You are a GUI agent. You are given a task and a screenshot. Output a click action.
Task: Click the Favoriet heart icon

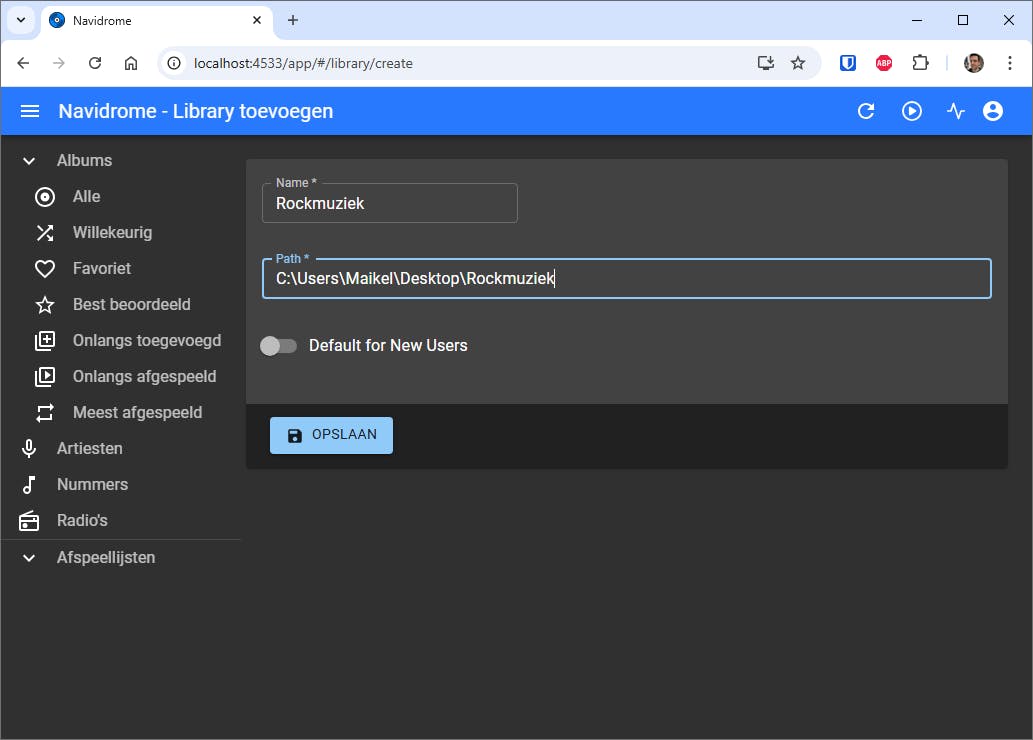click(45, 269)
